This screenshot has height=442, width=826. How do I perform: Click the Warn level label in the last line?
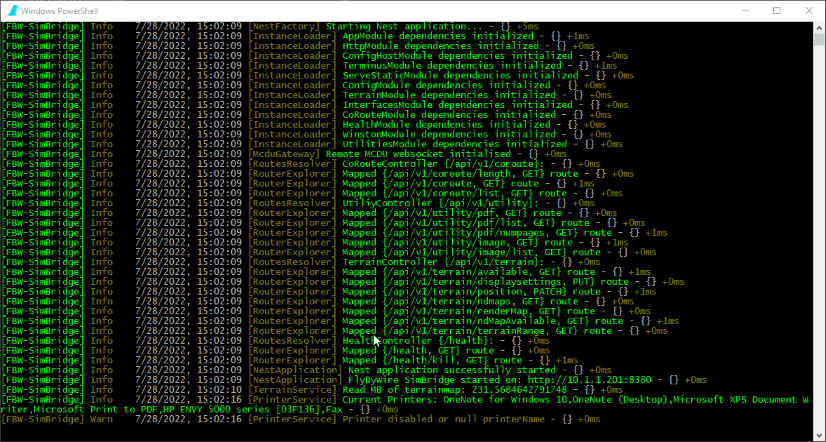point(101,419)
